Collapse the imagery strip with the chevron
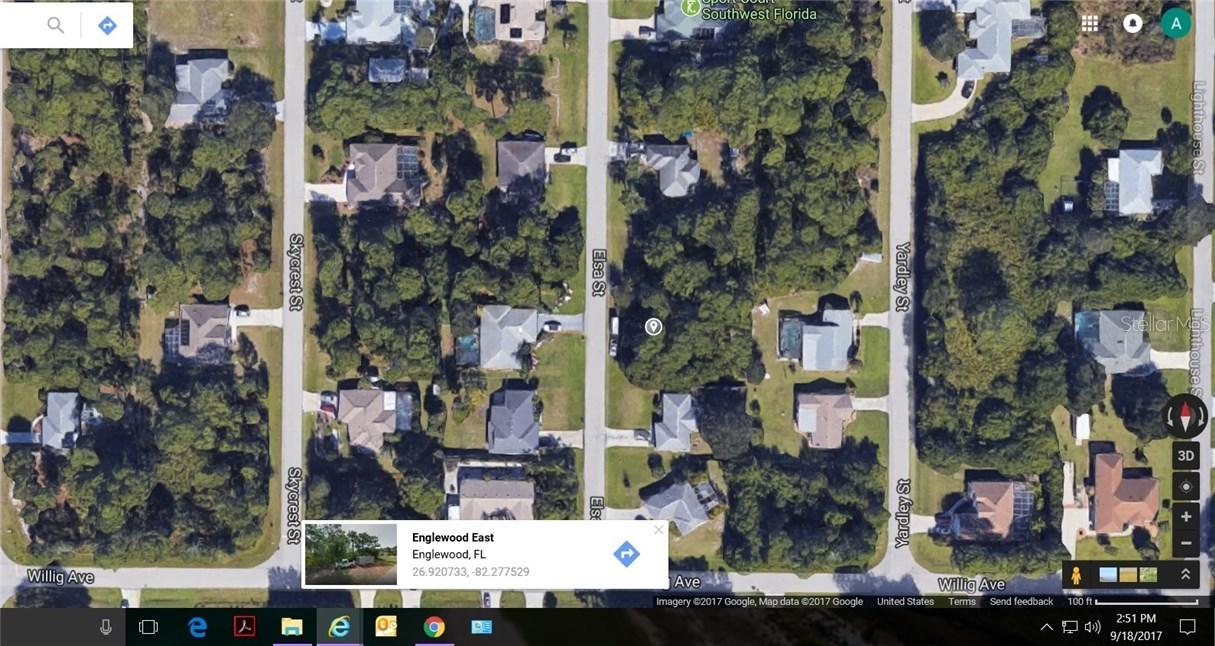 (1183, 572)
